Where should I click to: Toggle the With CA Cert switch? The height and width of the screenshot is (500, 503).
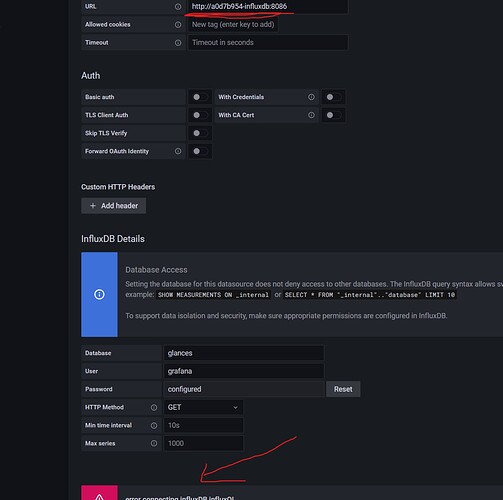point(333,115)
